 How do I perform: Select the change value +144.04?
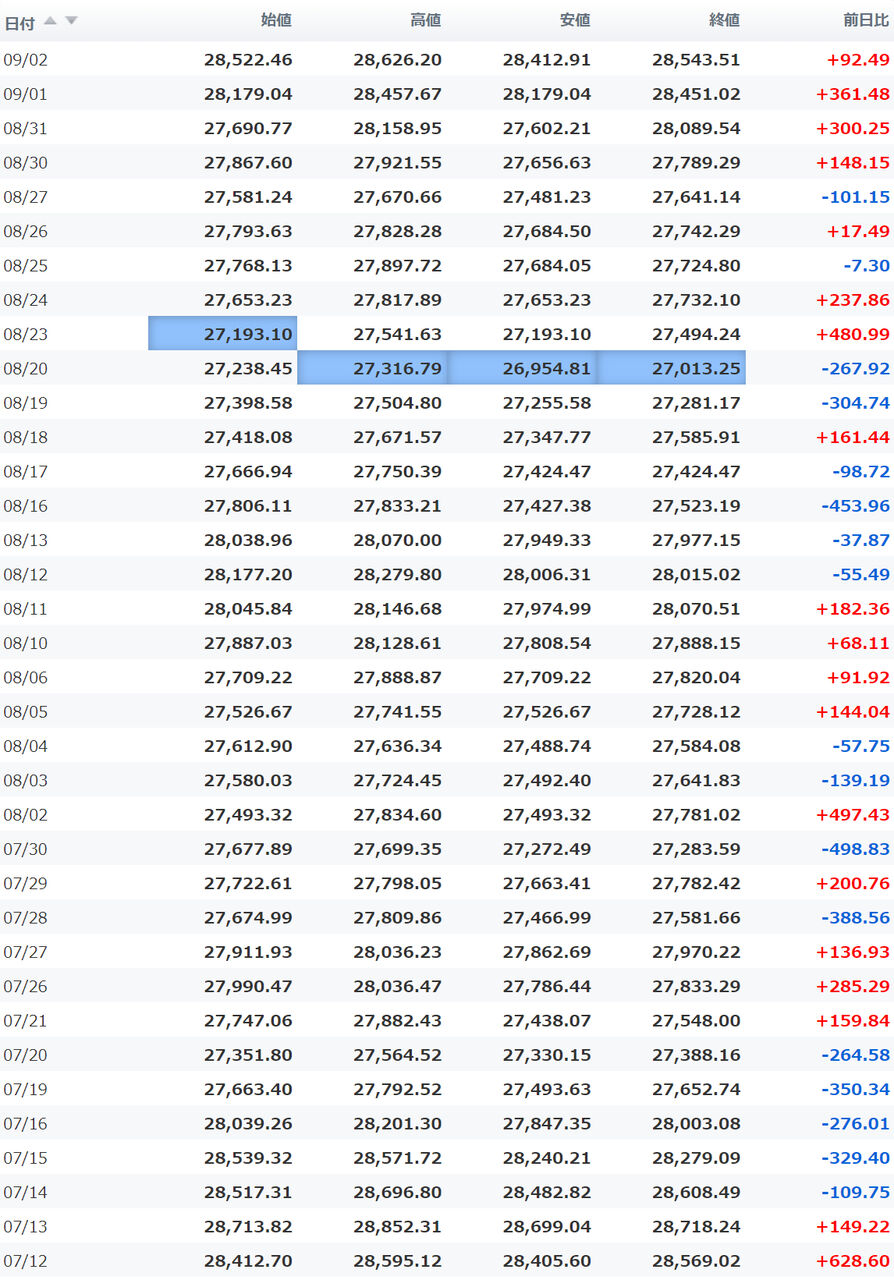pos(853,712)
